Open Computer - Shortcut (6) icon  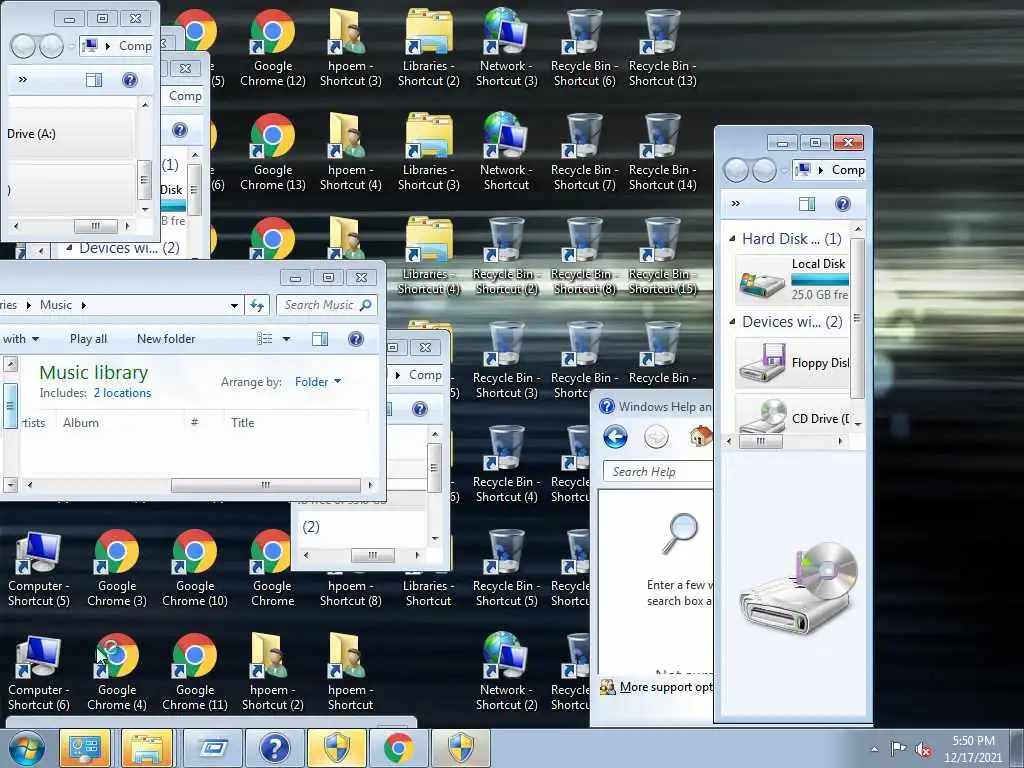[x=39, y=671]
